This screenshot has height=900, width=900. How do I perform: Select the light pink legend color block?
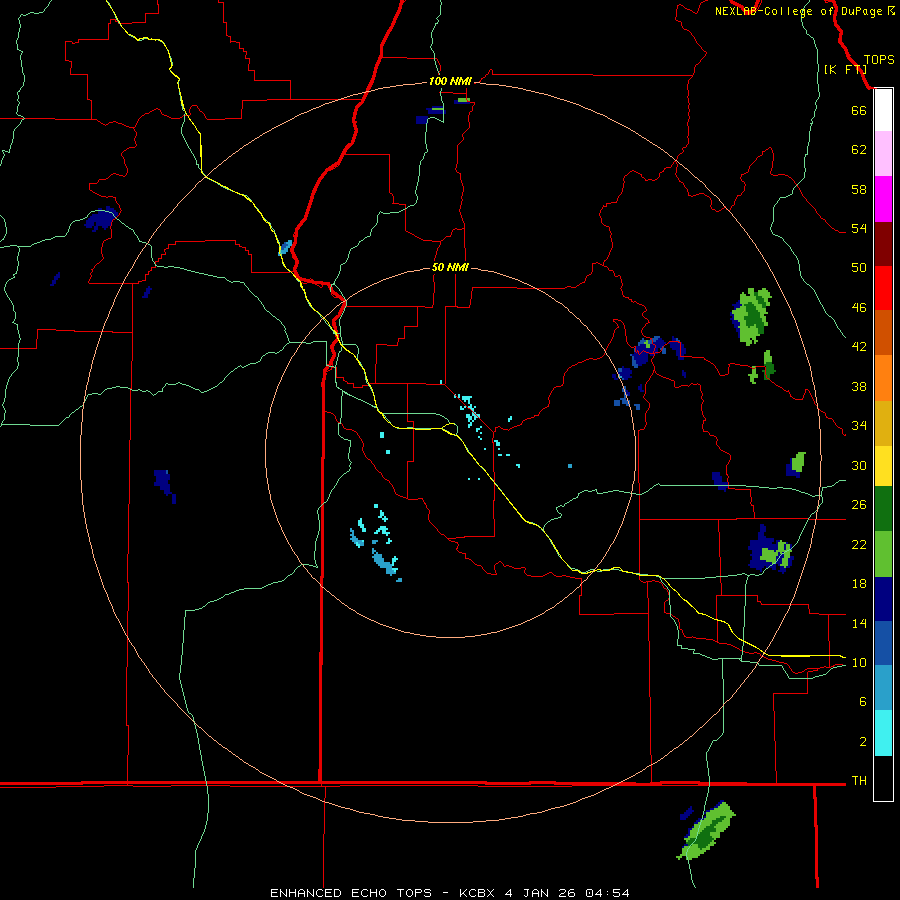point(883,154)
